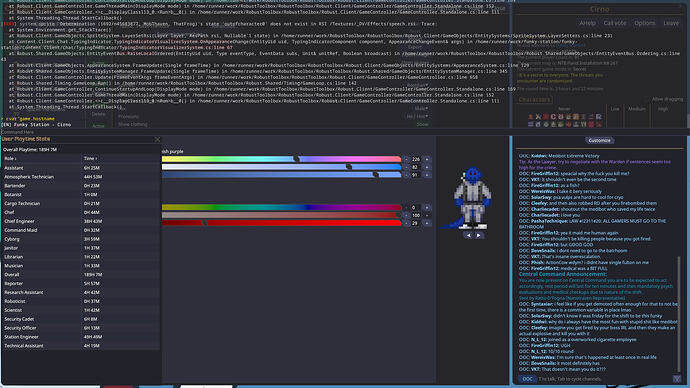Viewport: 690px width, 388px height.
Task: Click the chat message input field
Action: point(605,379)
